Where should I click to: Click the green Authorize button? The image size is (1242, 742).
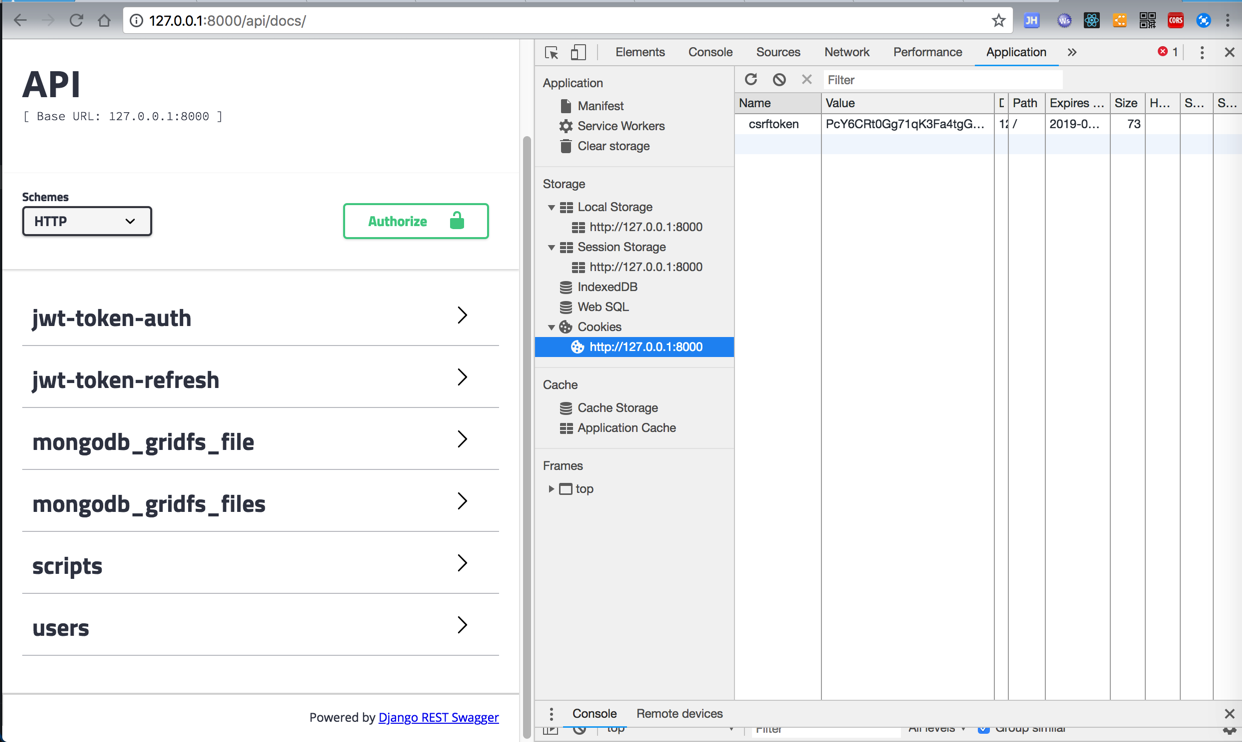point(416,221)
